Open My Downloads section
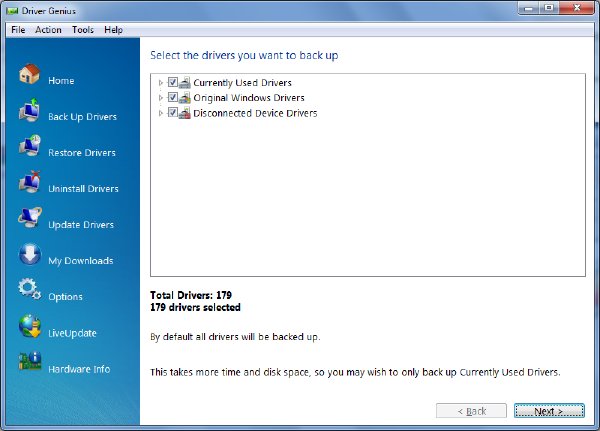The image size is (600, 431). [81, 261]
